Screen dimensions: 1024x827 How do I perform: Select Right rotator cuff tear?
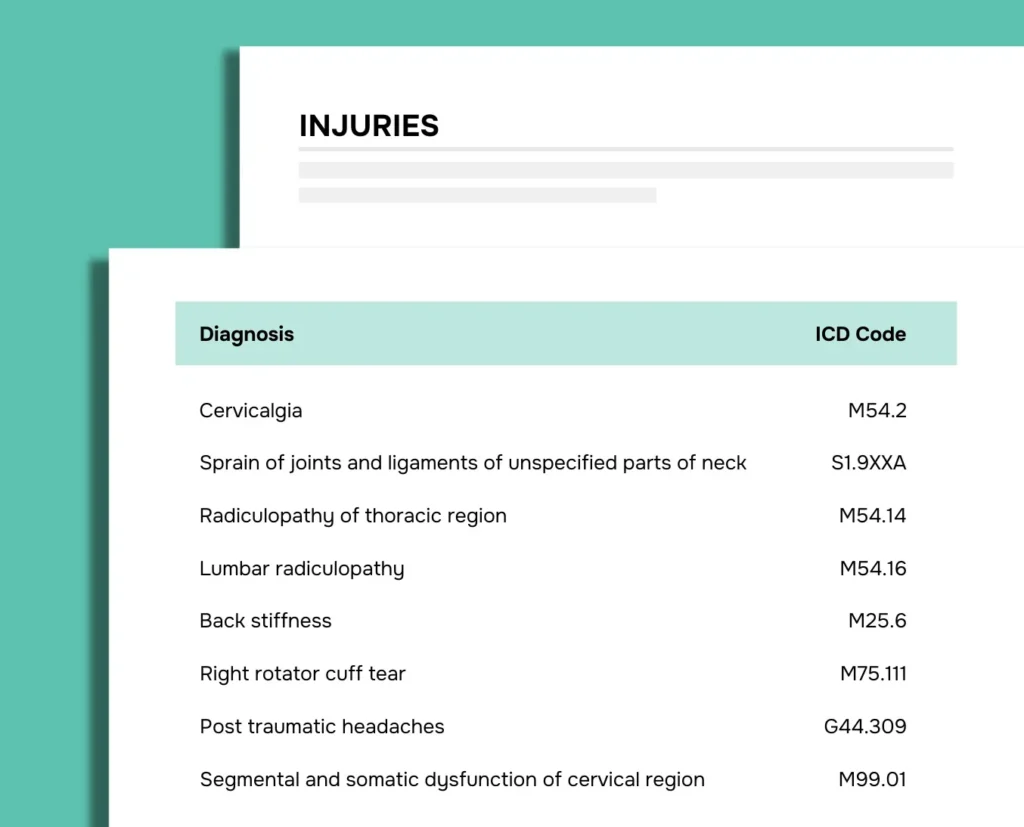[303, 674]
